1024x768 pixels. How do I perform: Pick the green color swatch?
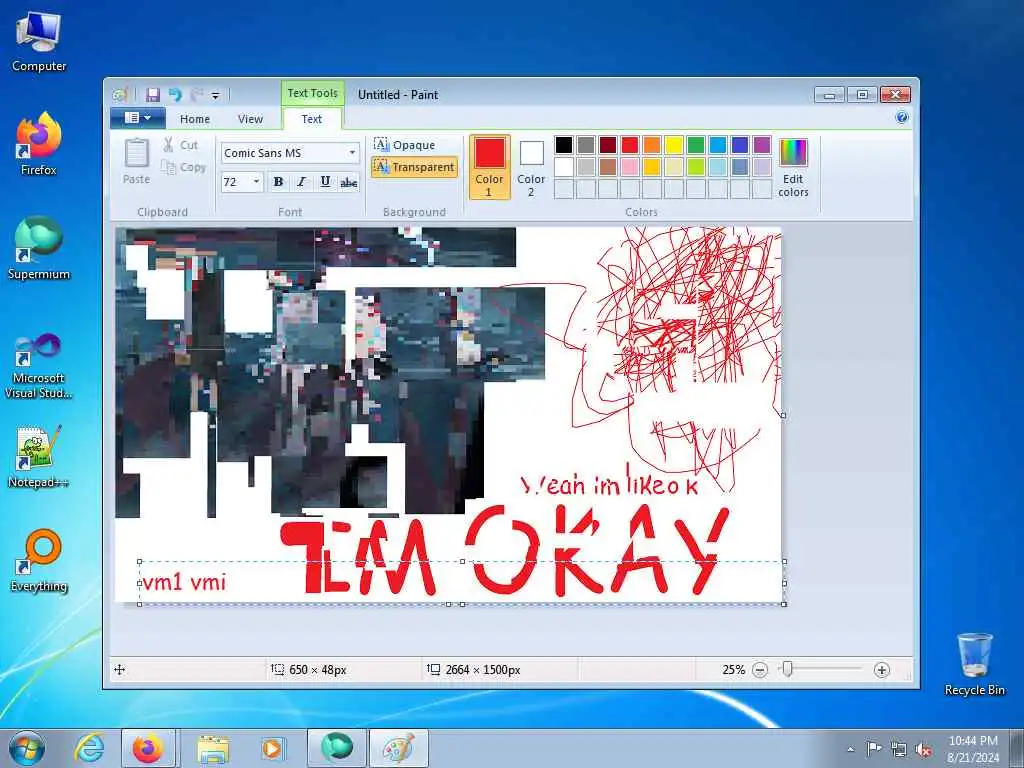click(x=696, y=144)
